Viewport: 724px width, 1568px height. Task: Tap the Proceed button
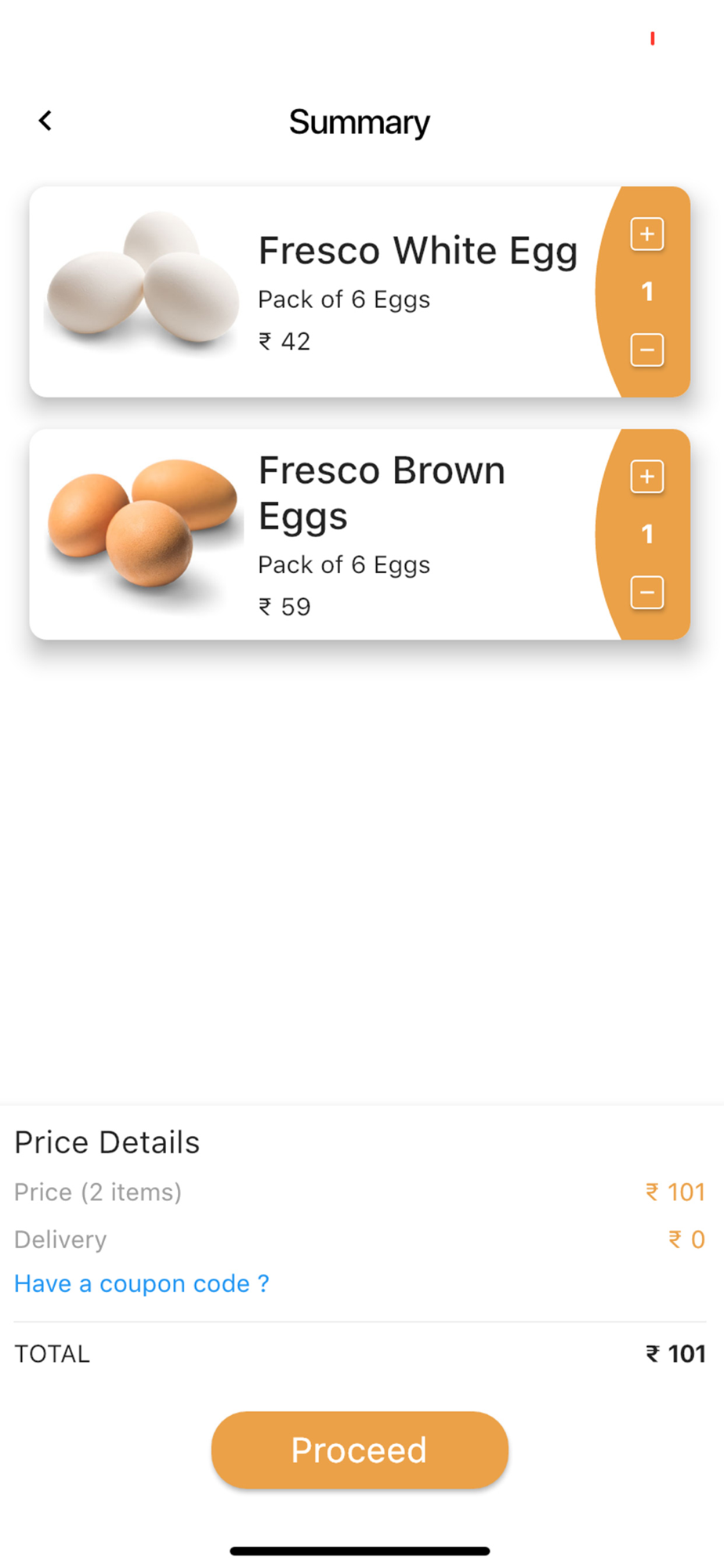[x=360, y=1450]
